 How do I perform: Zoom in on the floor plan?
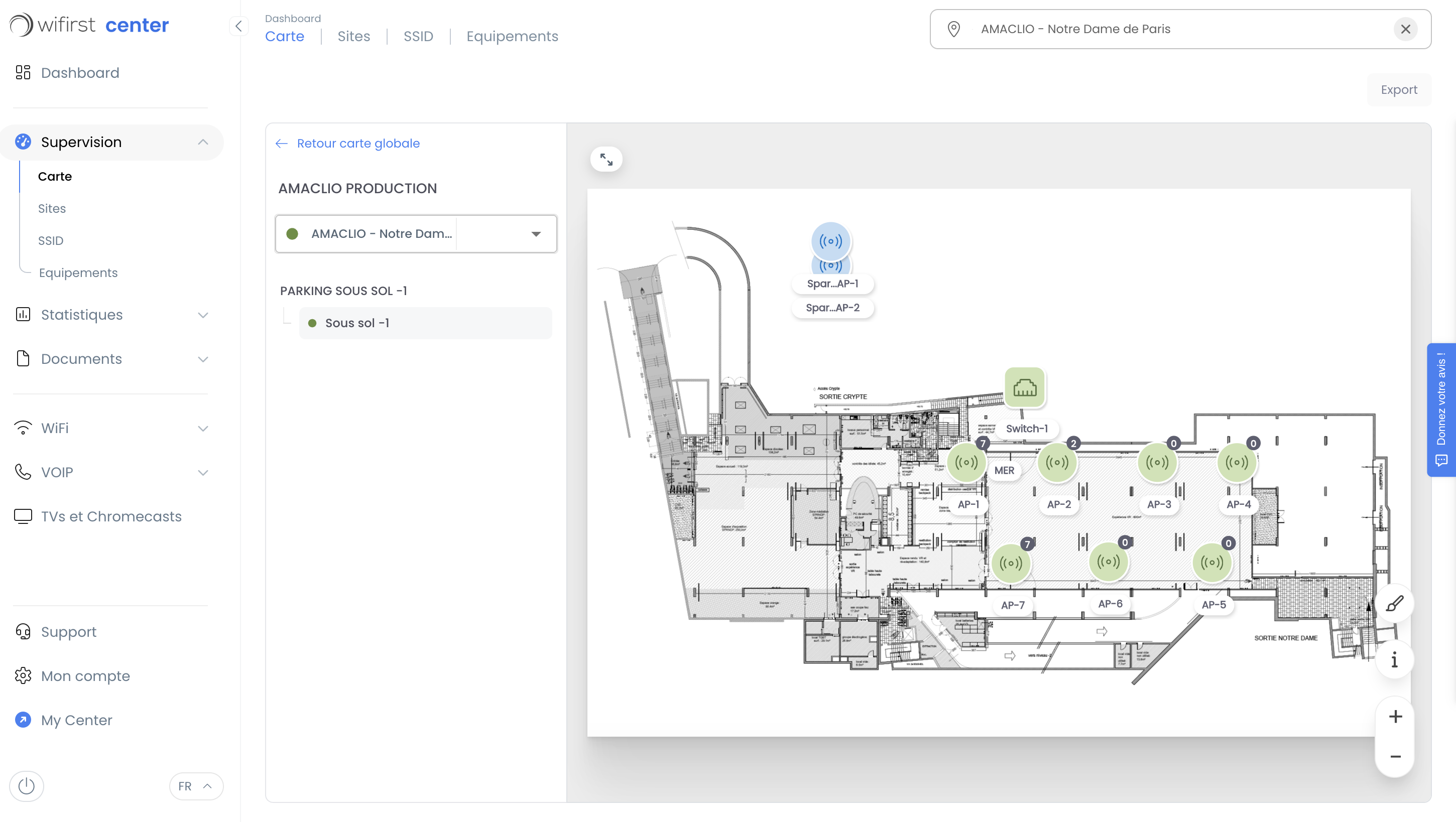tap(1395, 717)
